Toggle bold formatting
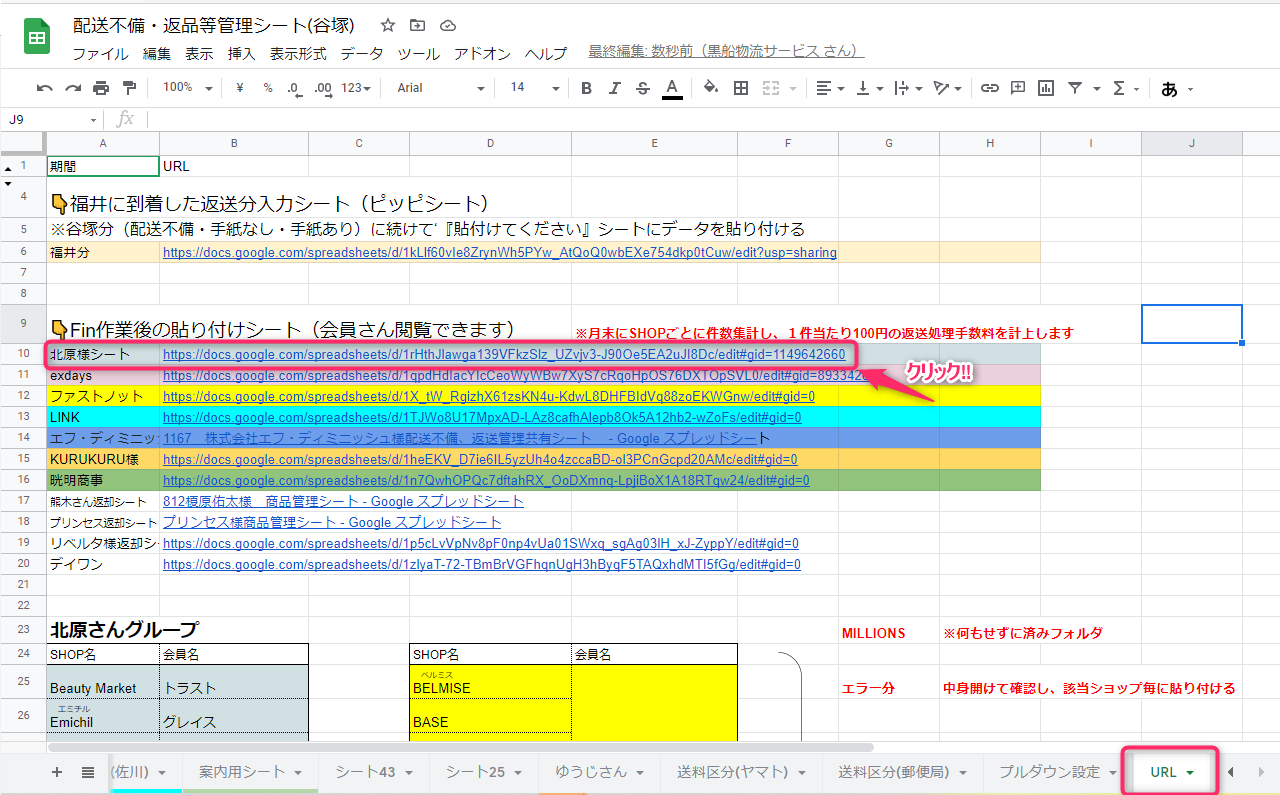The width and height of the screenshot is (1280, 795). 587,88
